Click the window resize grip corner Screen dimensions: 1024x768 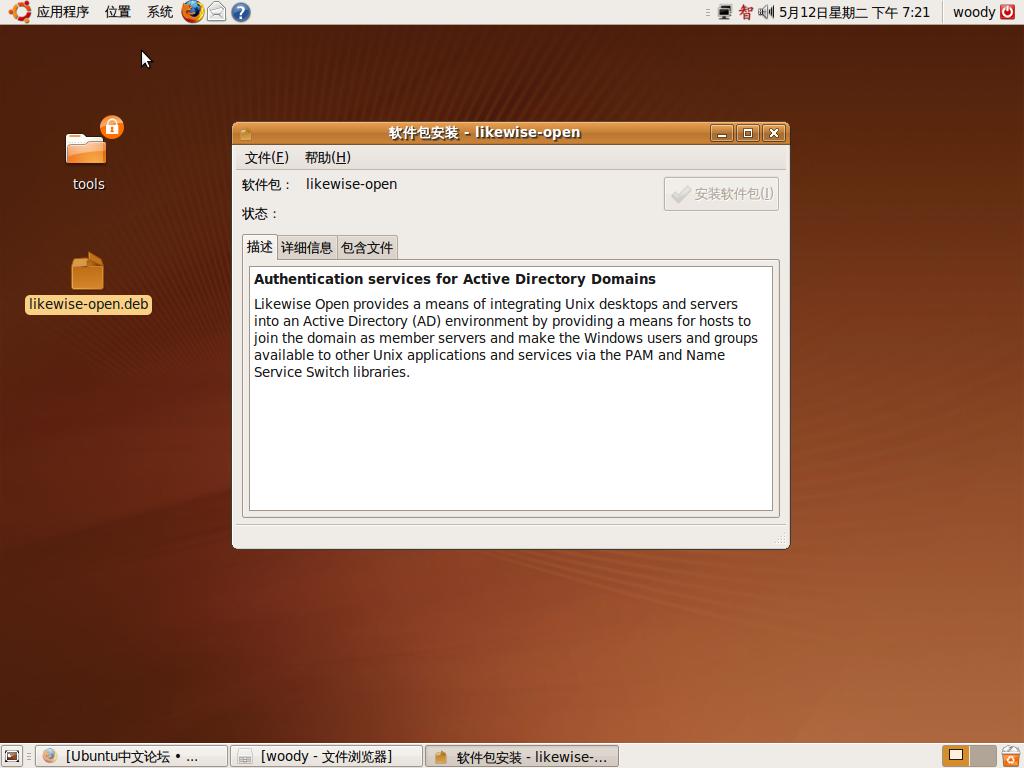pyautogui.click(x=780, y=539)
